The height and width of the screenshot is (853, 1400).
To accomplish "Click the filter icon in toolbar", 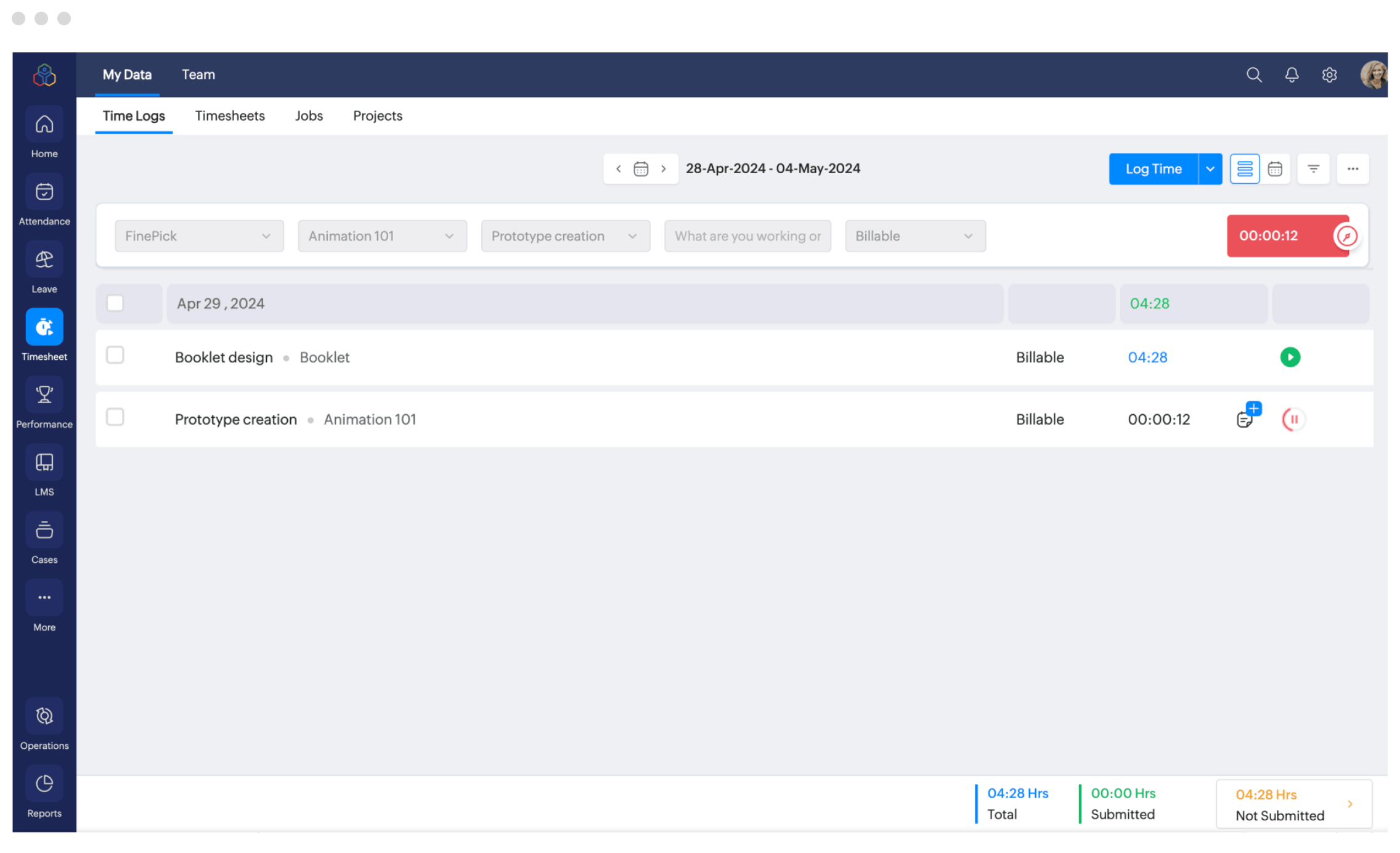I will [x=1313, y=168].
